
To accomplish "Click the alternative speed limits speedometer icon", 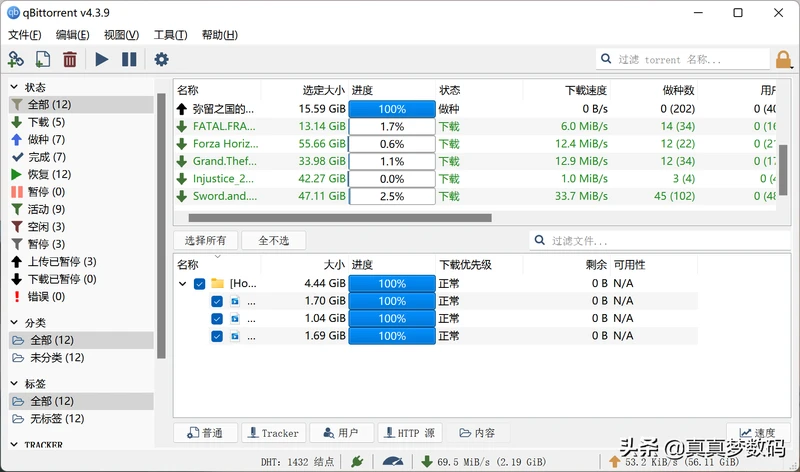I will [x=393, y=462].
